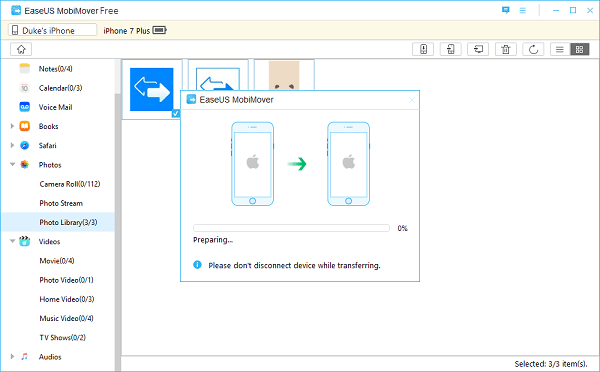Switch to grid thumbnail view
The image size is (600, 372).
[579, 49]
